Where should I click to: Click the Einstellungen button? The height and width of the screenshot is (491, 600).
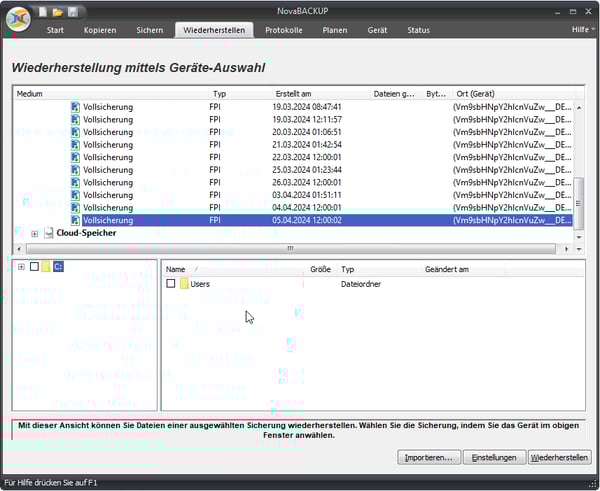(494, 458)
